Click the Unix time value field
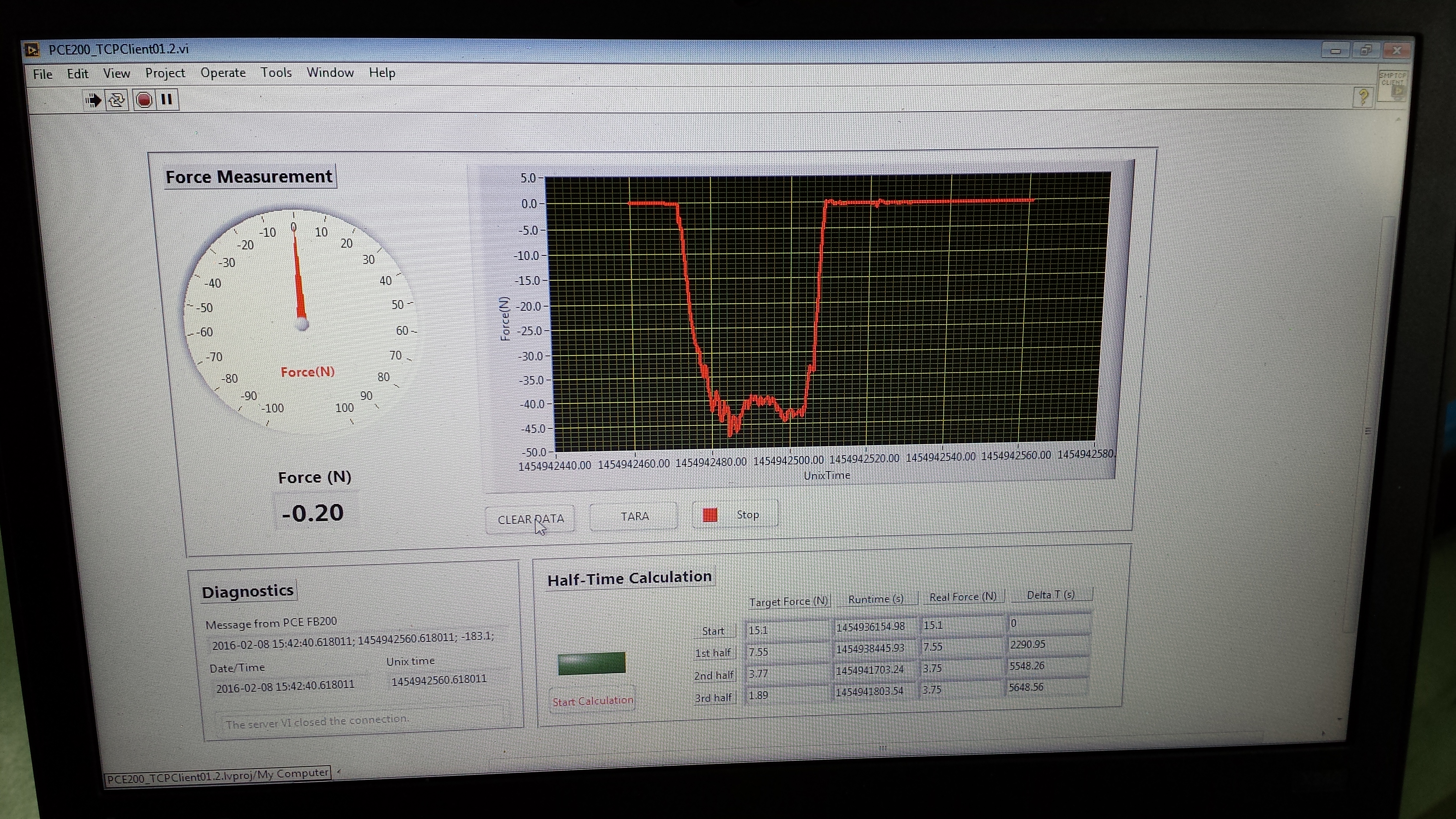The width and height of the screenshot is (1456, 819). point(439,679)
